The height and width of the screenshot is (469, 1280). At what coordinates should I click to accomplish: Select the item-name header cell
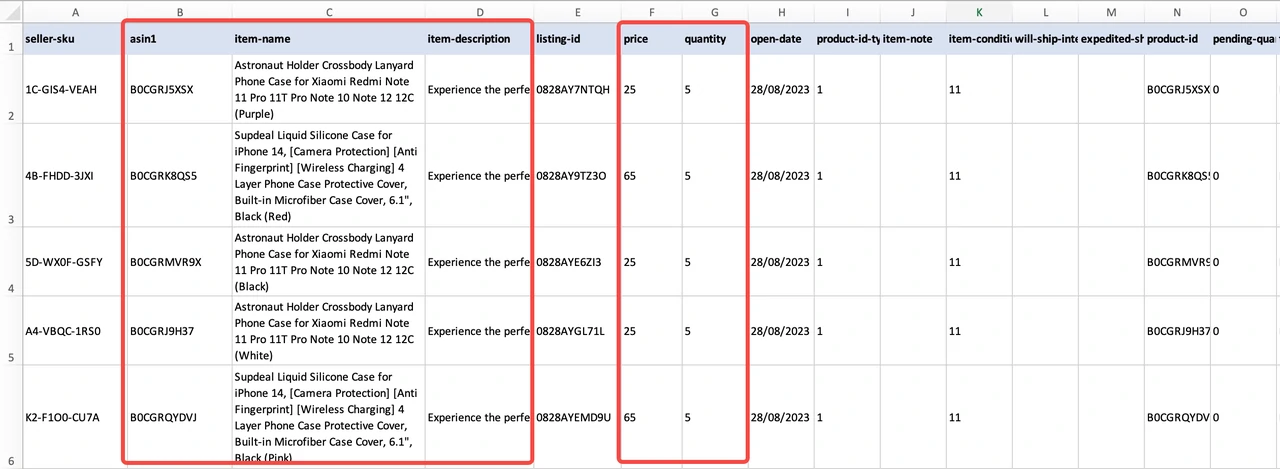[x=262, y=39]
